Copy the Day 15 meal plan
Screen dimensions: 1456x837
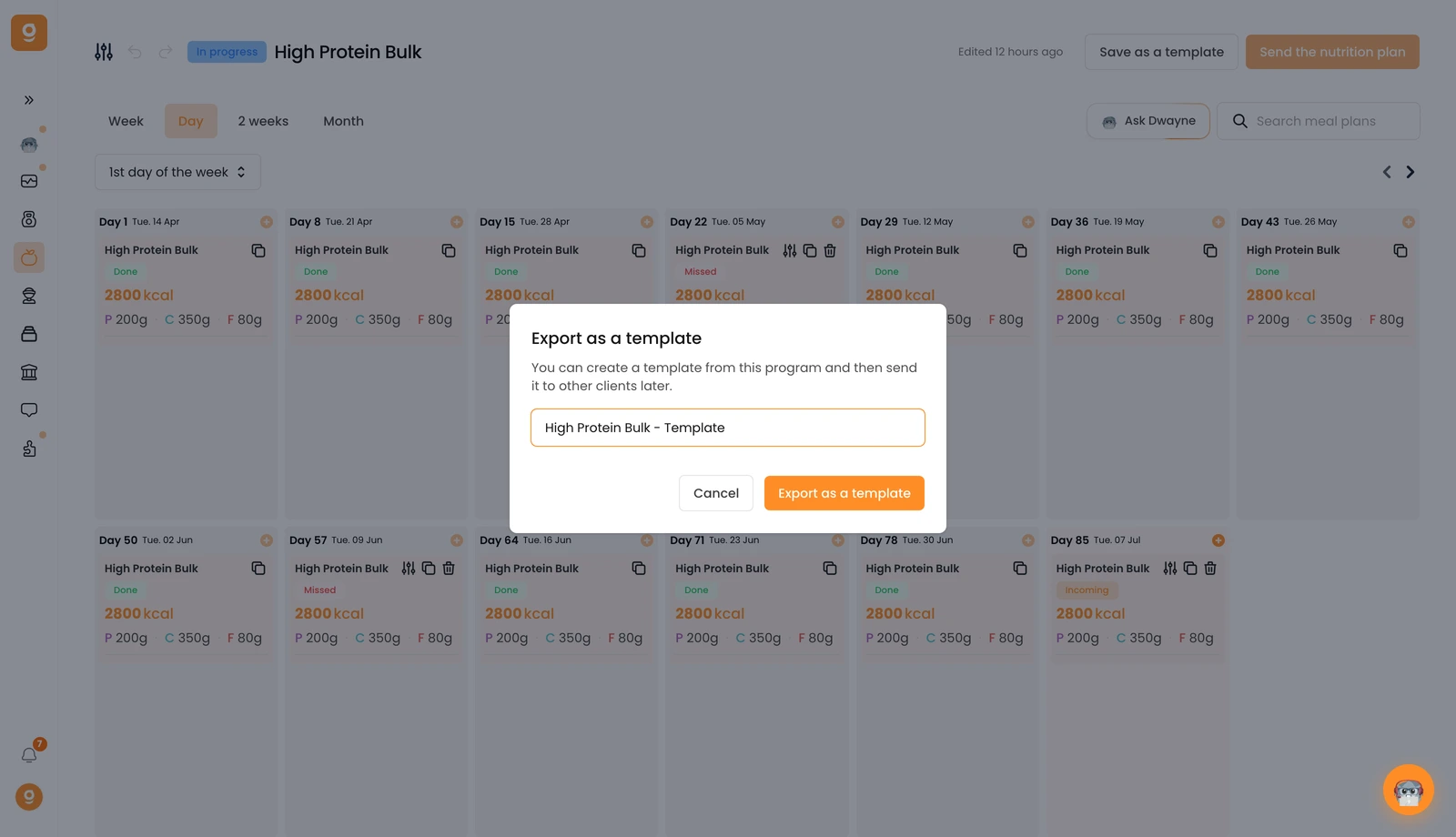point(639,250)
